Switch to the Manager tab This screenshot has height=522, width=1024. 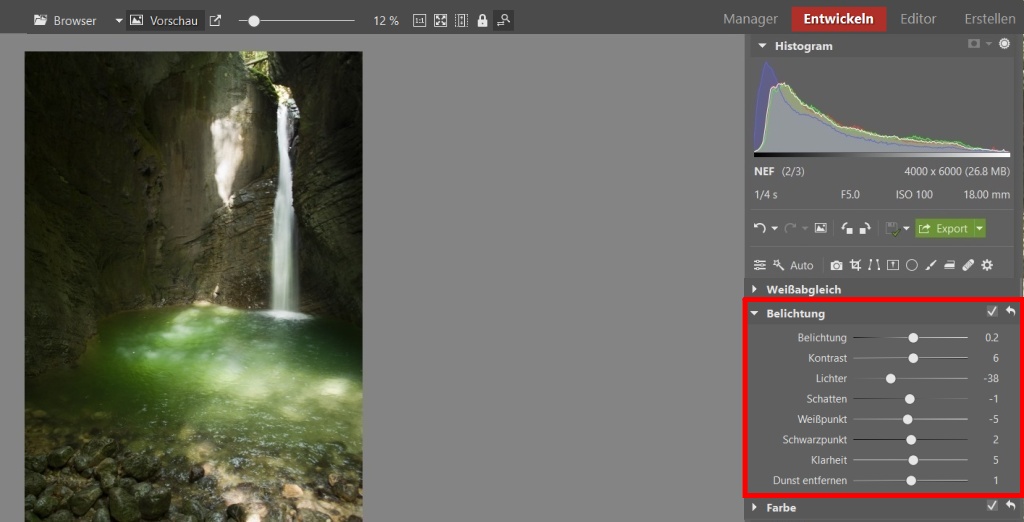coord(750,19)
